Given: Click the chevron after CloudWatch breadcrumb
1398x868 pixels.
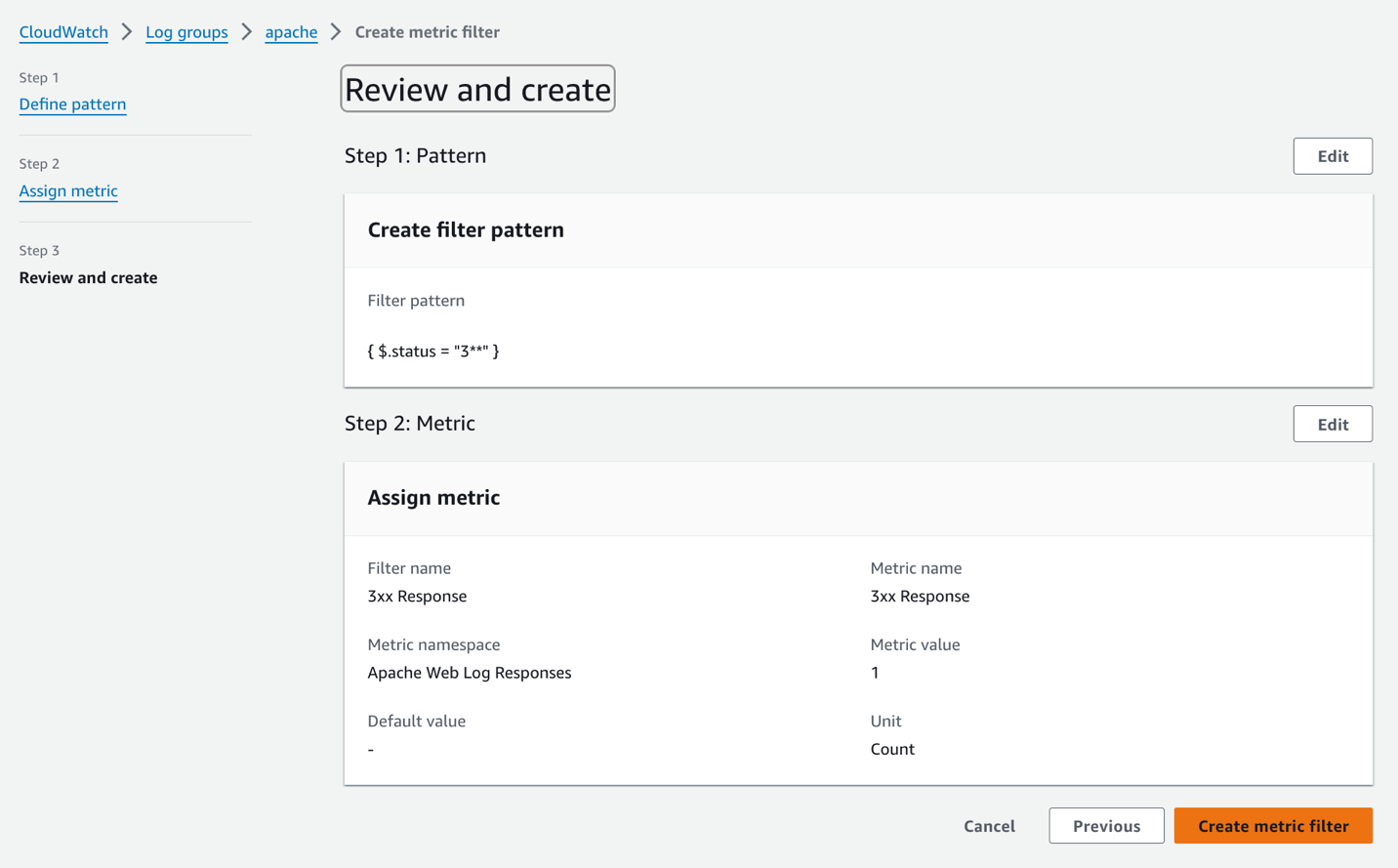Looking at the screenshot, I should pyautogui.click(x=127, y=32).
